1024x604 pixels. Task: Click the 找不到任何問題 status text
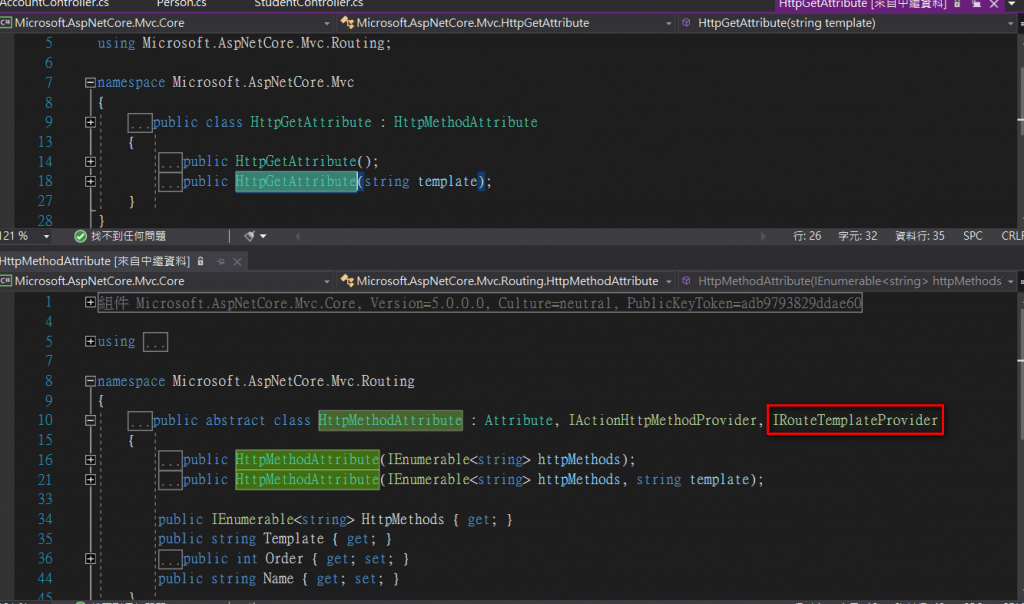[128, 236]
